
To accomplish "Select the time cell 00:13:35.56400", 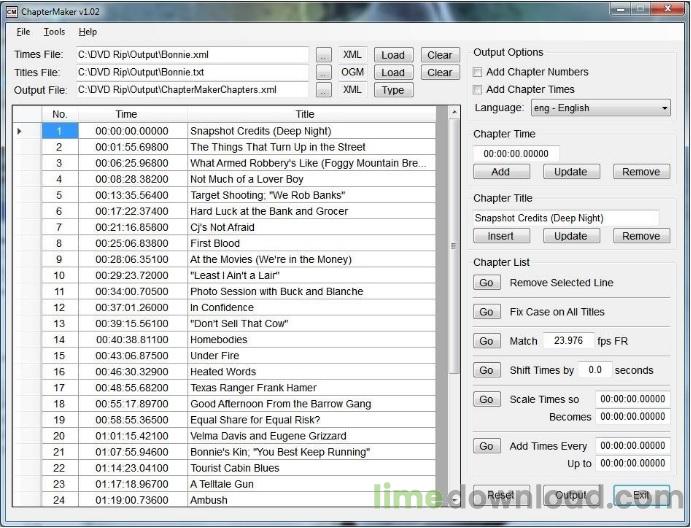I will (x=133, y=195).
